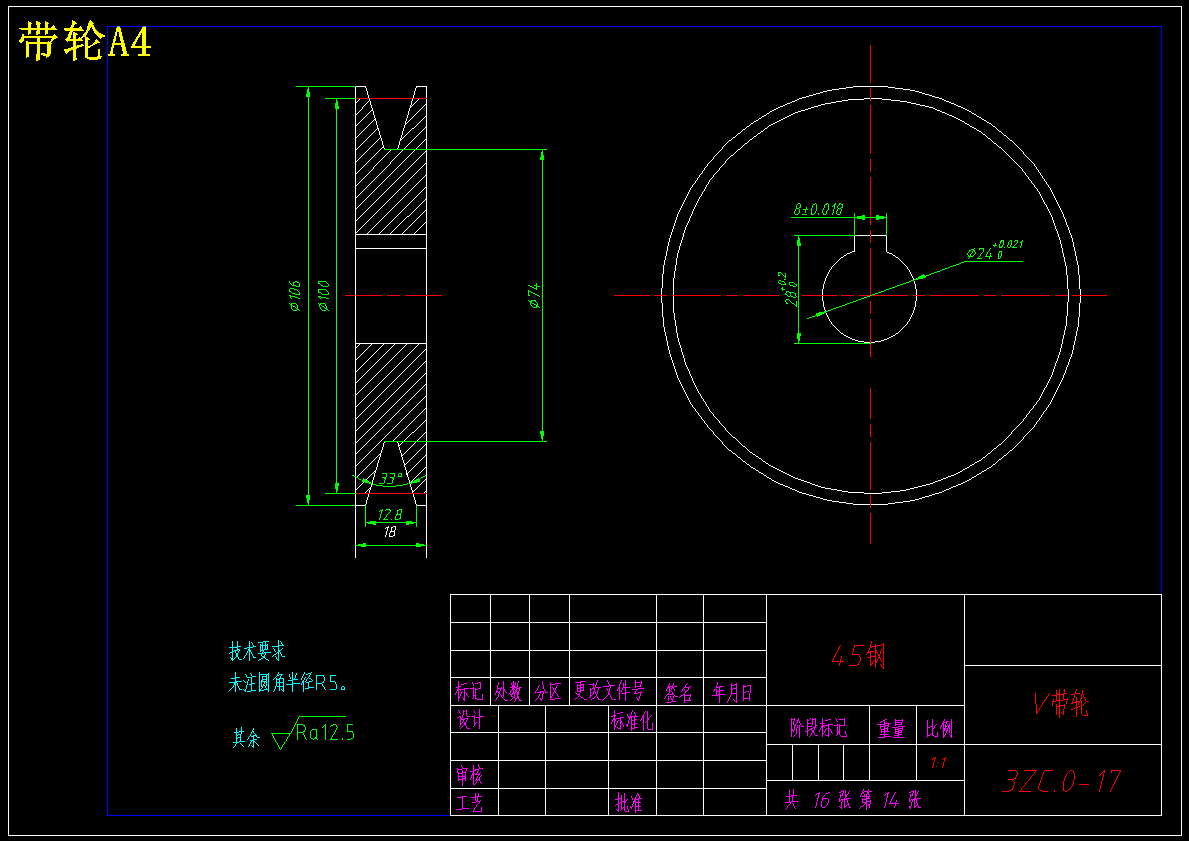Select the 18 overall width dimension
This screenshot has width=1189, height=841.
[x=390, y=532]
